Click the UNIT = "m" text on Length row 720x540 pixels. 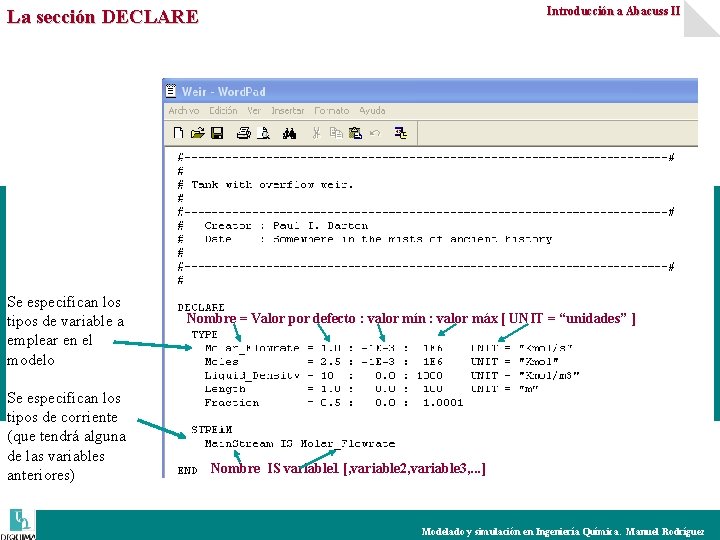point(504,389)
